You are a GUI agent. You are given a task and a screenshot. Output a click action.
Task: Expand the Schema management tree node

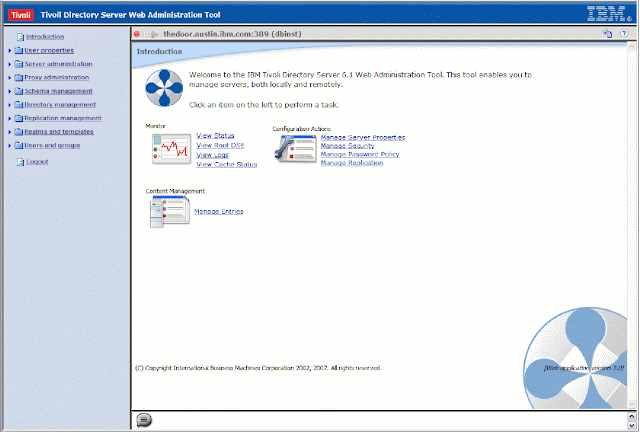click(10, 91)
